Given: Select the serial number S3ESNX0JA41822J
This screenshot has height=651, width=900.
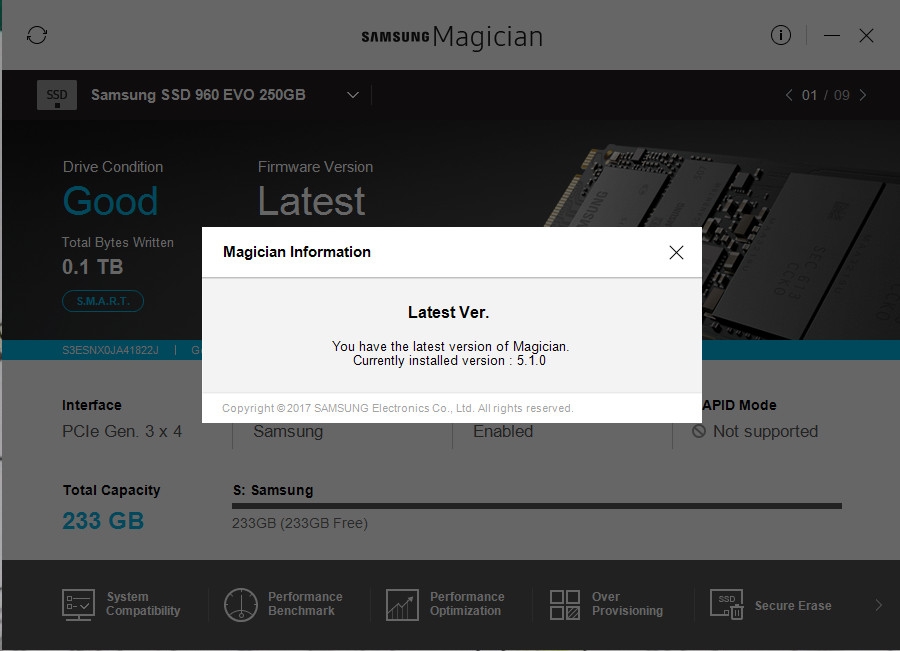Looking at the screenshot, I should click(x=110, y=350).
